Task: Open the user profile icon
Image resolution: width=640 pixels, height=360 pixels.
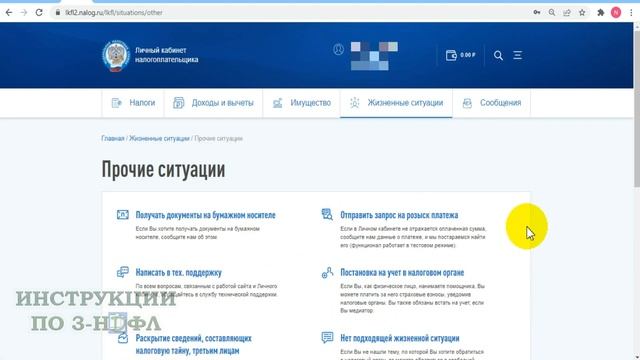Action: click(338, 50)
